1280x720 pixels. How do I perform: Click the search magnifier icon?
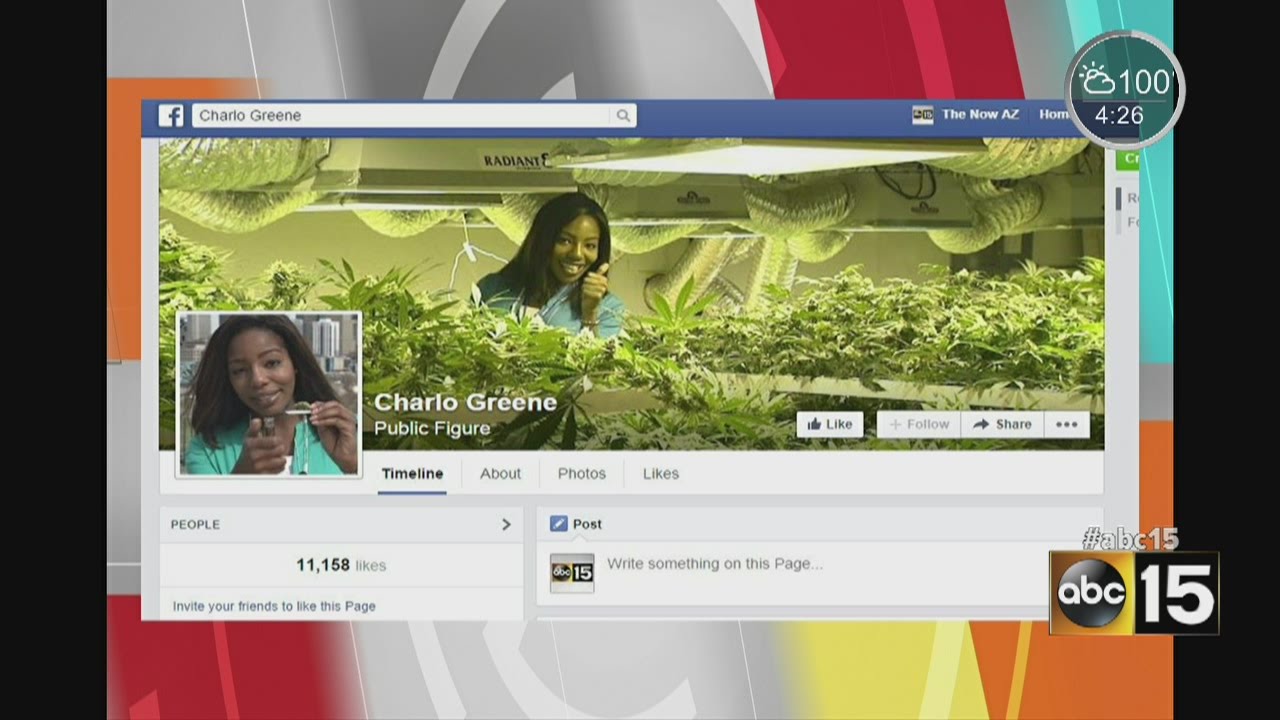tap(622, 116)
